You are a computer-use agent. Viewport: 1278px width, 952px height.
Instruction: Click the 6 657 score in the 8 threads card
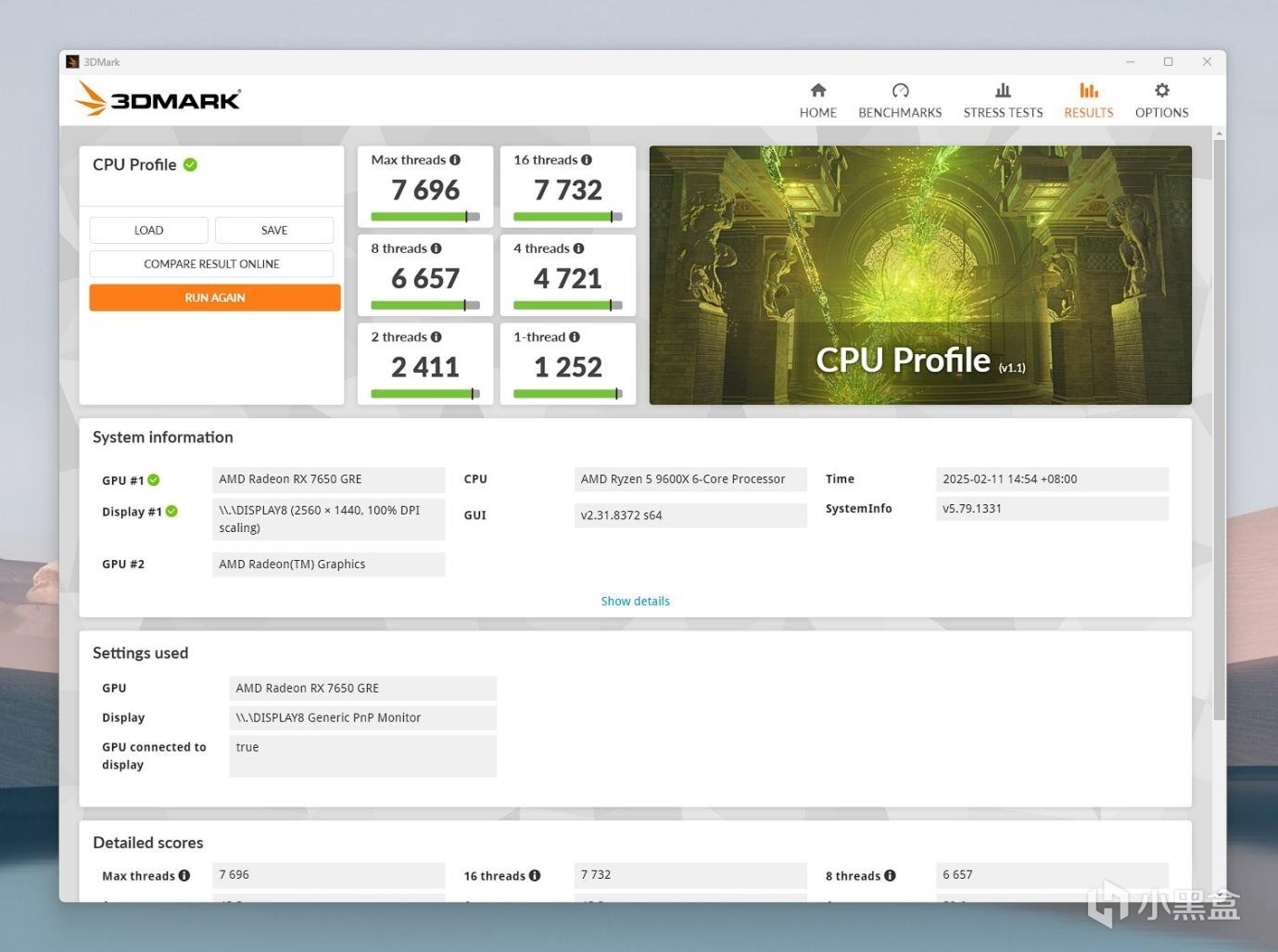pos(425,278)
